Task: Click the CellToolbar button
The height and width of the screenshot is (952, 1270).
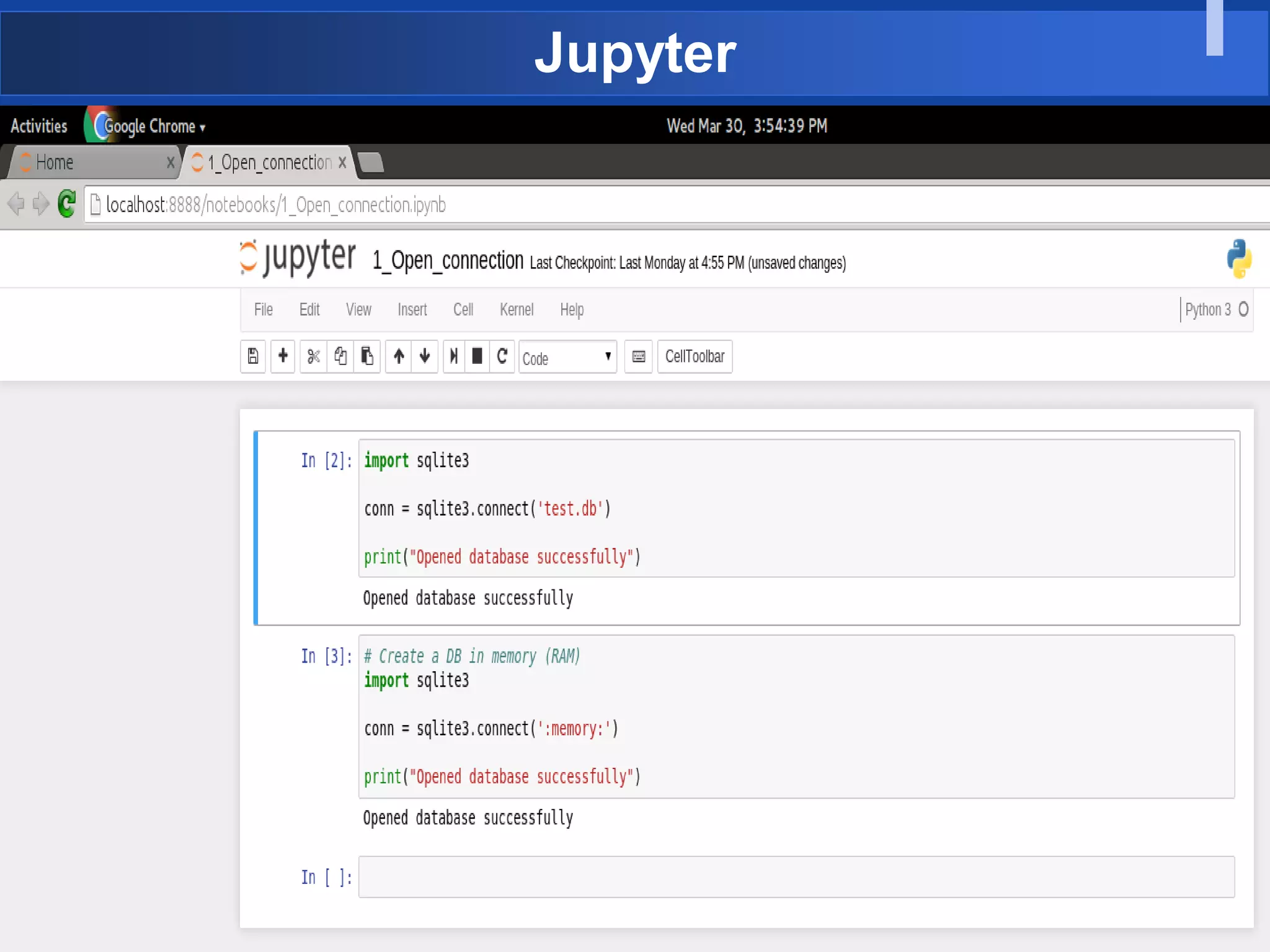Action: pos(695,356)
